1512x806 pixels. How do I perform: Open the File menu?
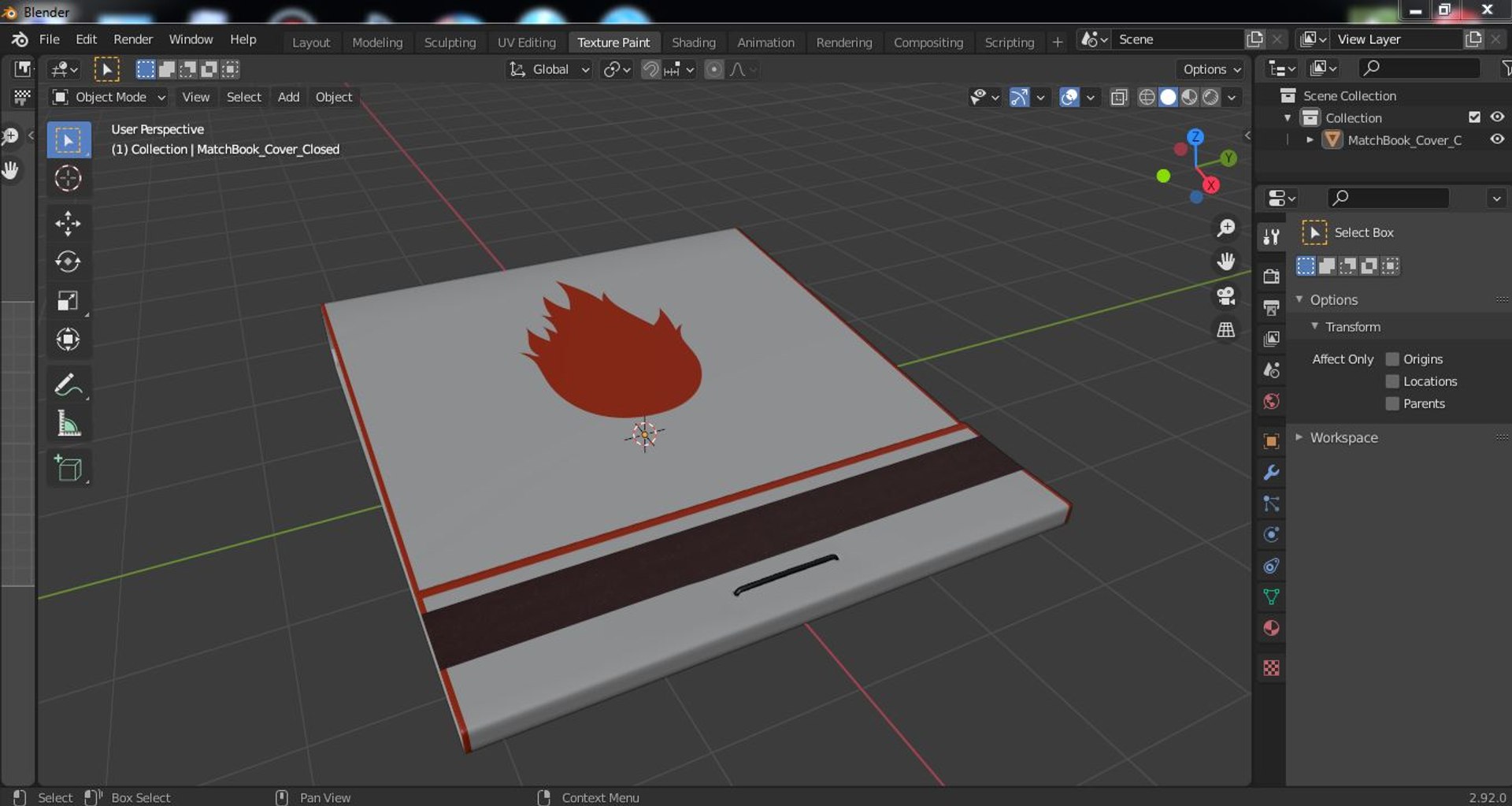pyautogui.click(x=49, y=39)
